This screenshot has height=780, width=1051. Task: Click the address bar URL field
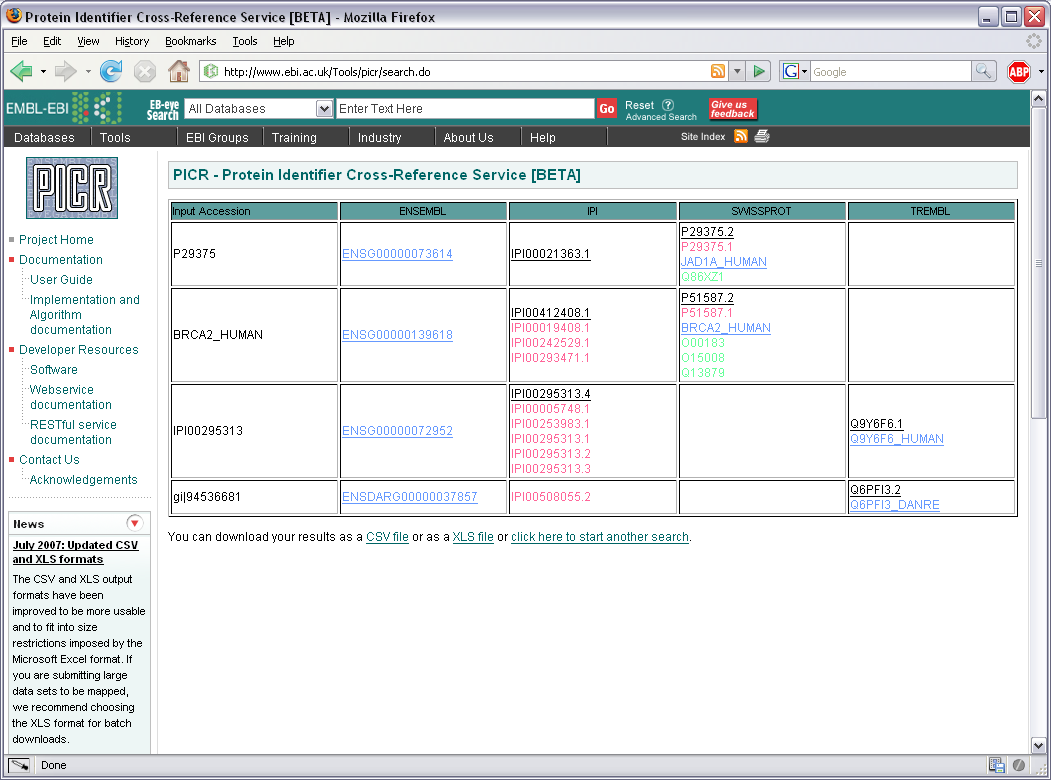(465, 71)
